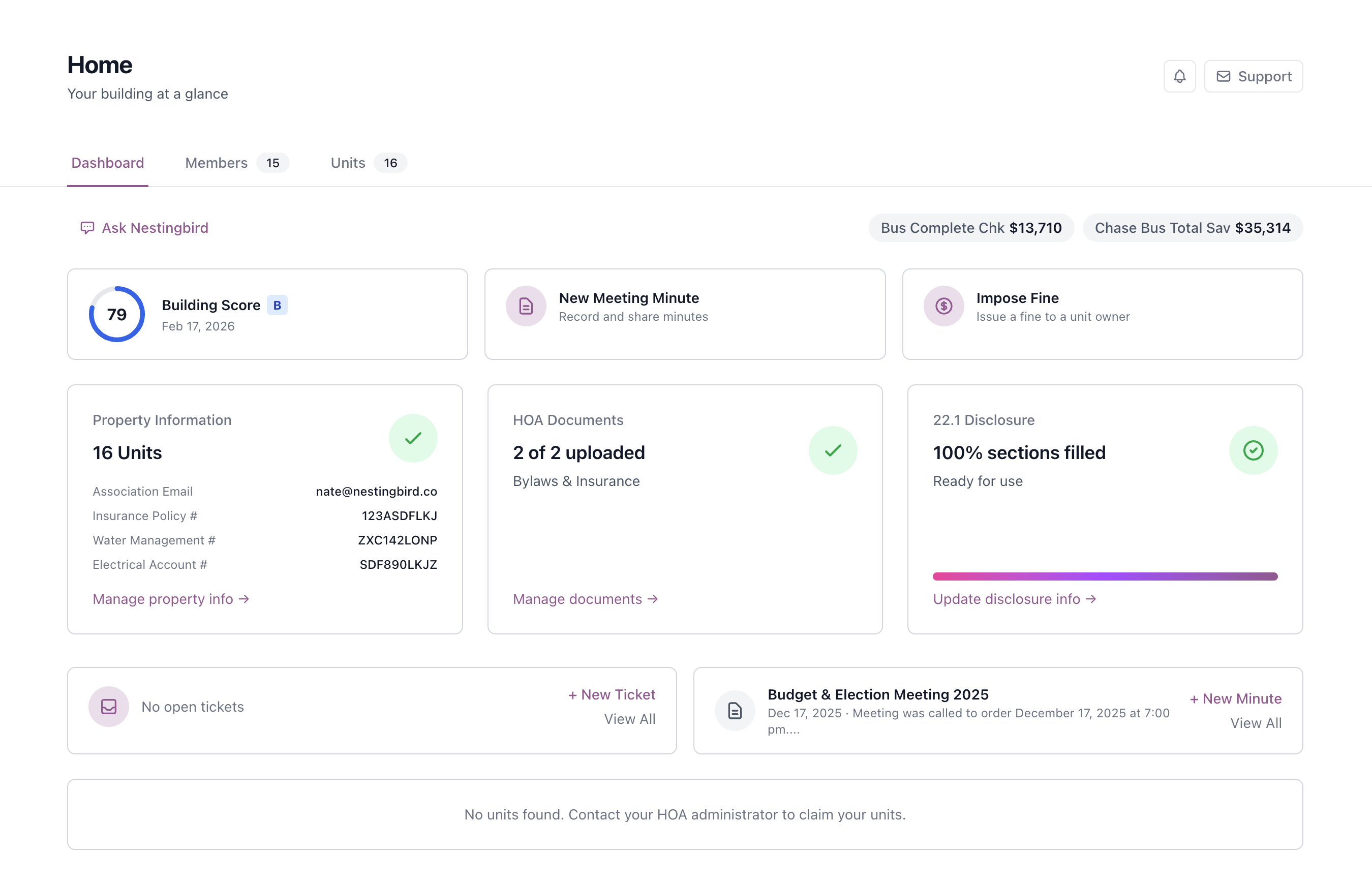Click + New Minute
The width and height of the screenshot is (1372, 882).
1236,698
